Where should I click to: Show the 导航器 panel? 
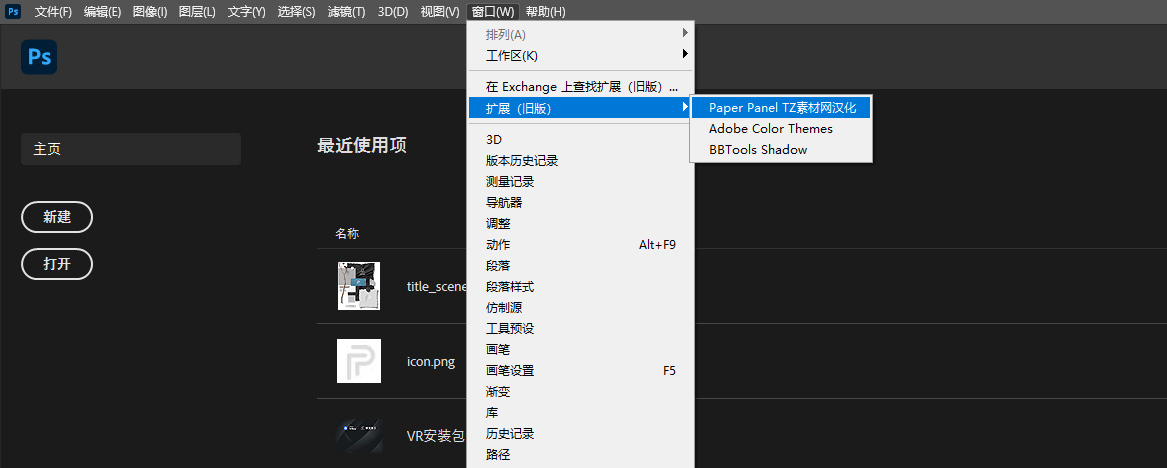(581, 202)
